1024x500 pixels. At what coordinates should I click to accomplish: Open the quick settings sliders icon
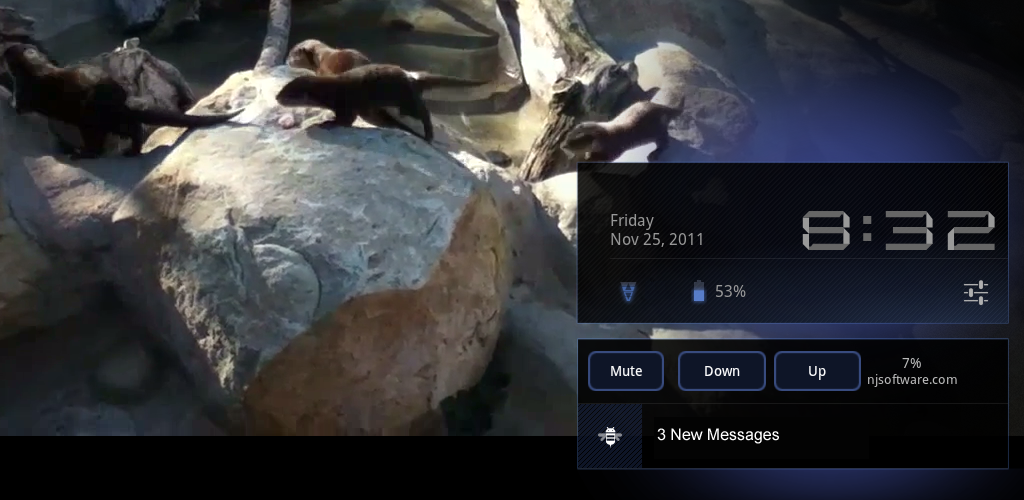pos(976,292)
